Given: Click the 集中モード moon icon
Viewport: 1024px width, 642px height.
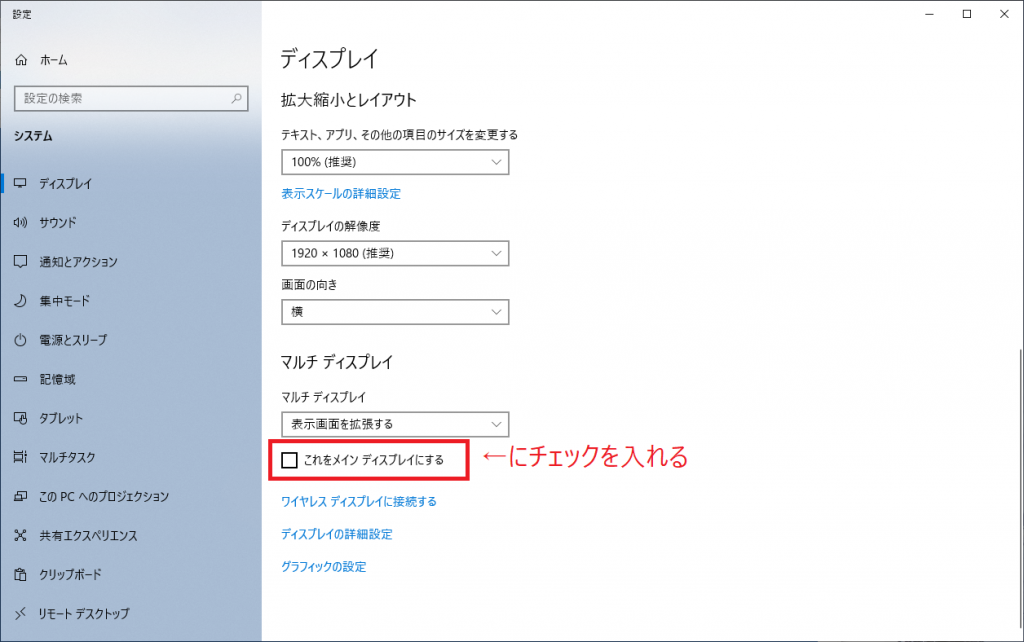Looking at the screenshot, I should tap(21, 301).
